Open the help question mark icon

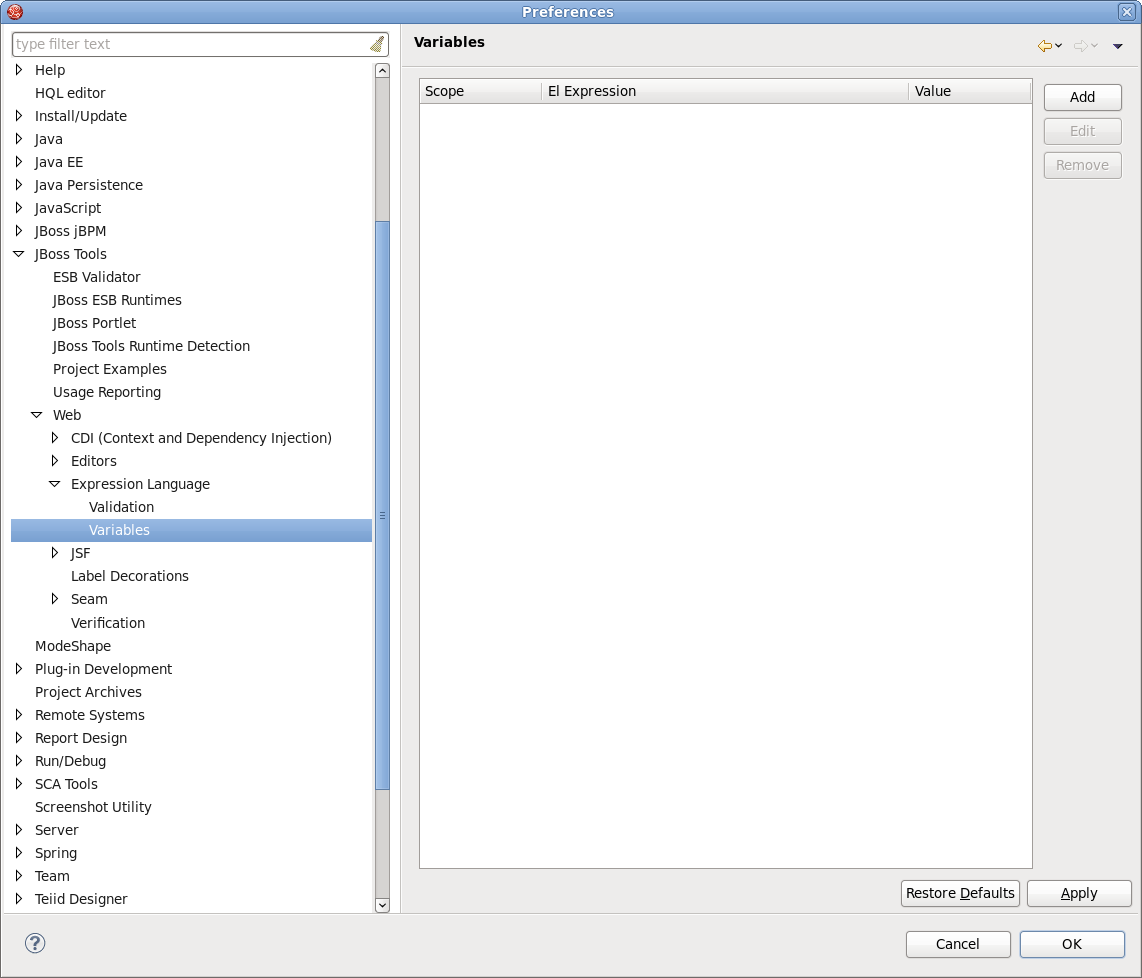click(x=35, y=943)
